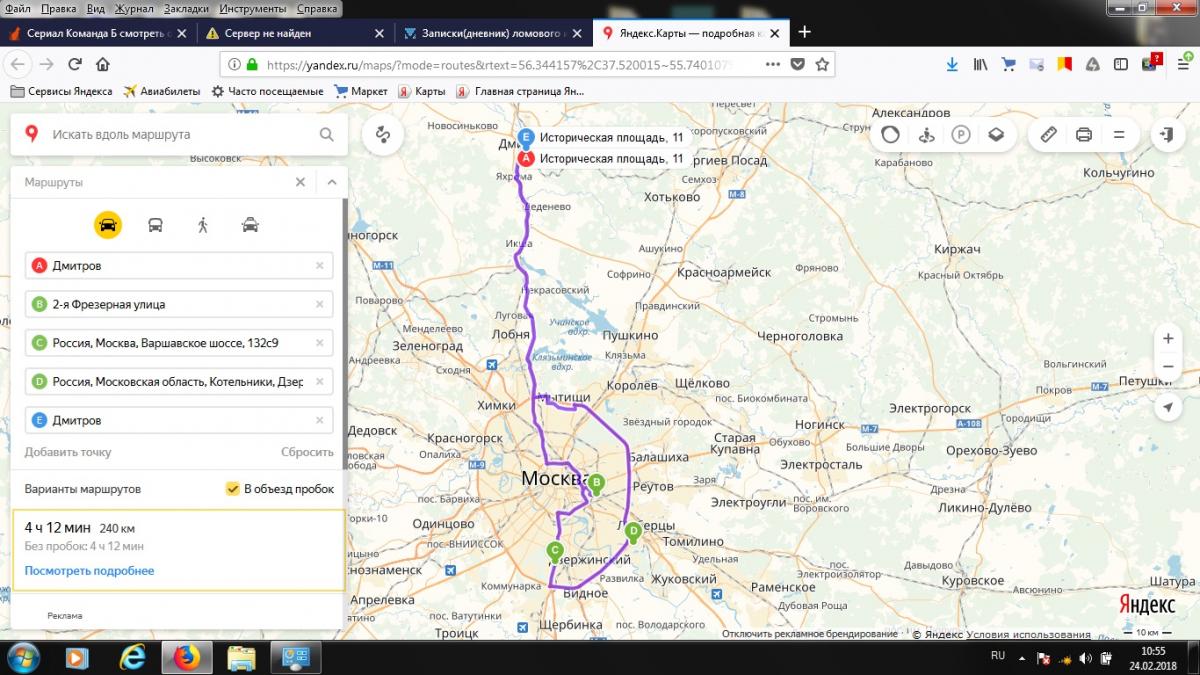
Task: Click red start marker A on map
Action: tap(526, 158)
